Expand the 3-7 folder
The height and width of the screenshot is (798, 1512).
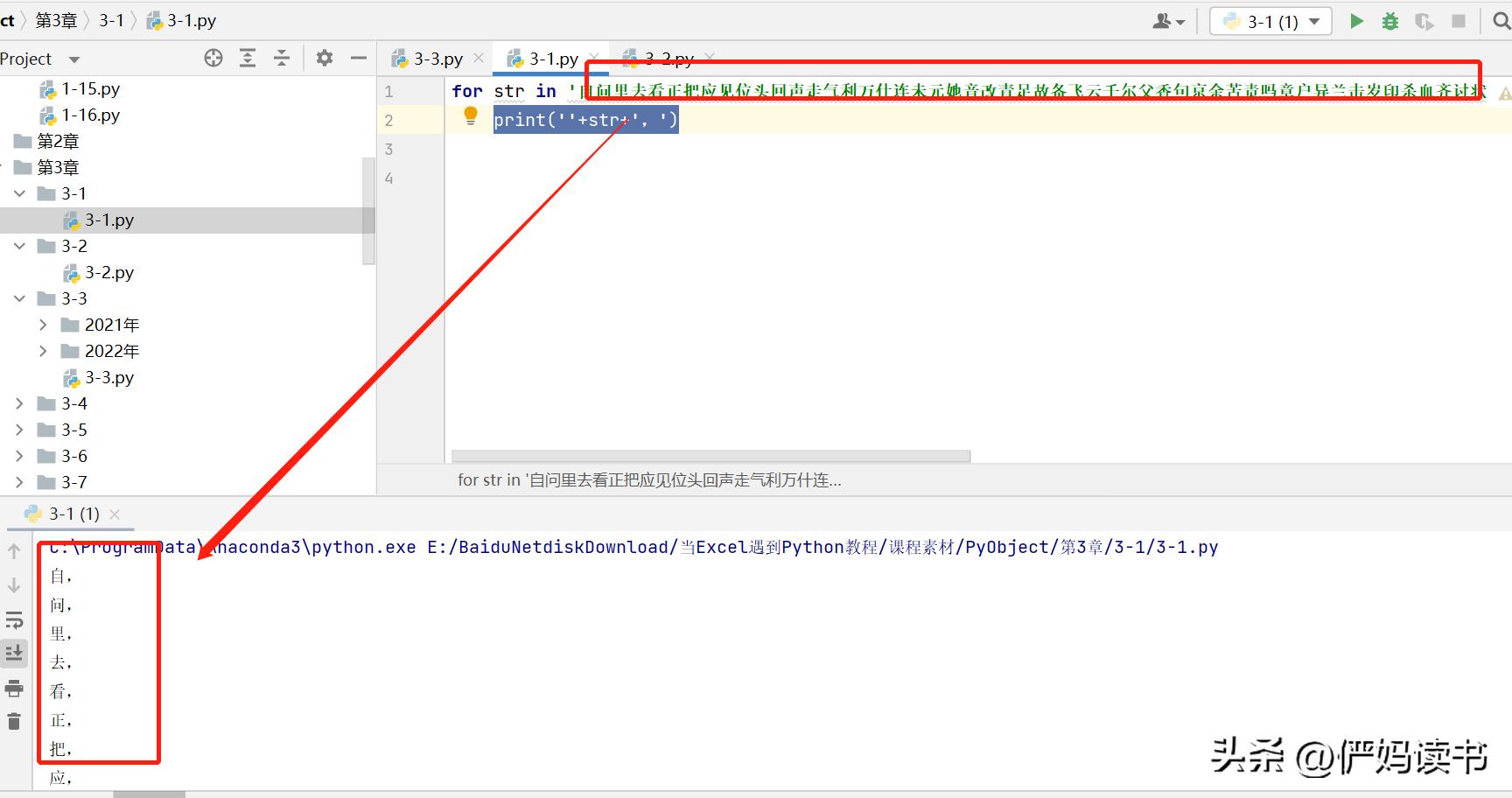click(x=19, y=482)
